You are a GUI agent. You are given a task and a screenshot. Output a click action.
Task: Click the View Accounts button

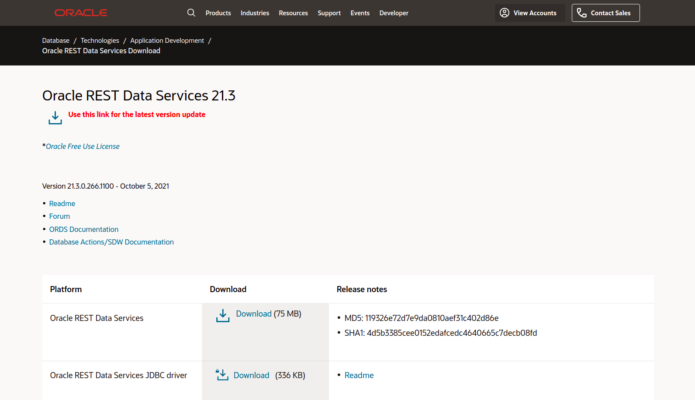coord(530,13)
